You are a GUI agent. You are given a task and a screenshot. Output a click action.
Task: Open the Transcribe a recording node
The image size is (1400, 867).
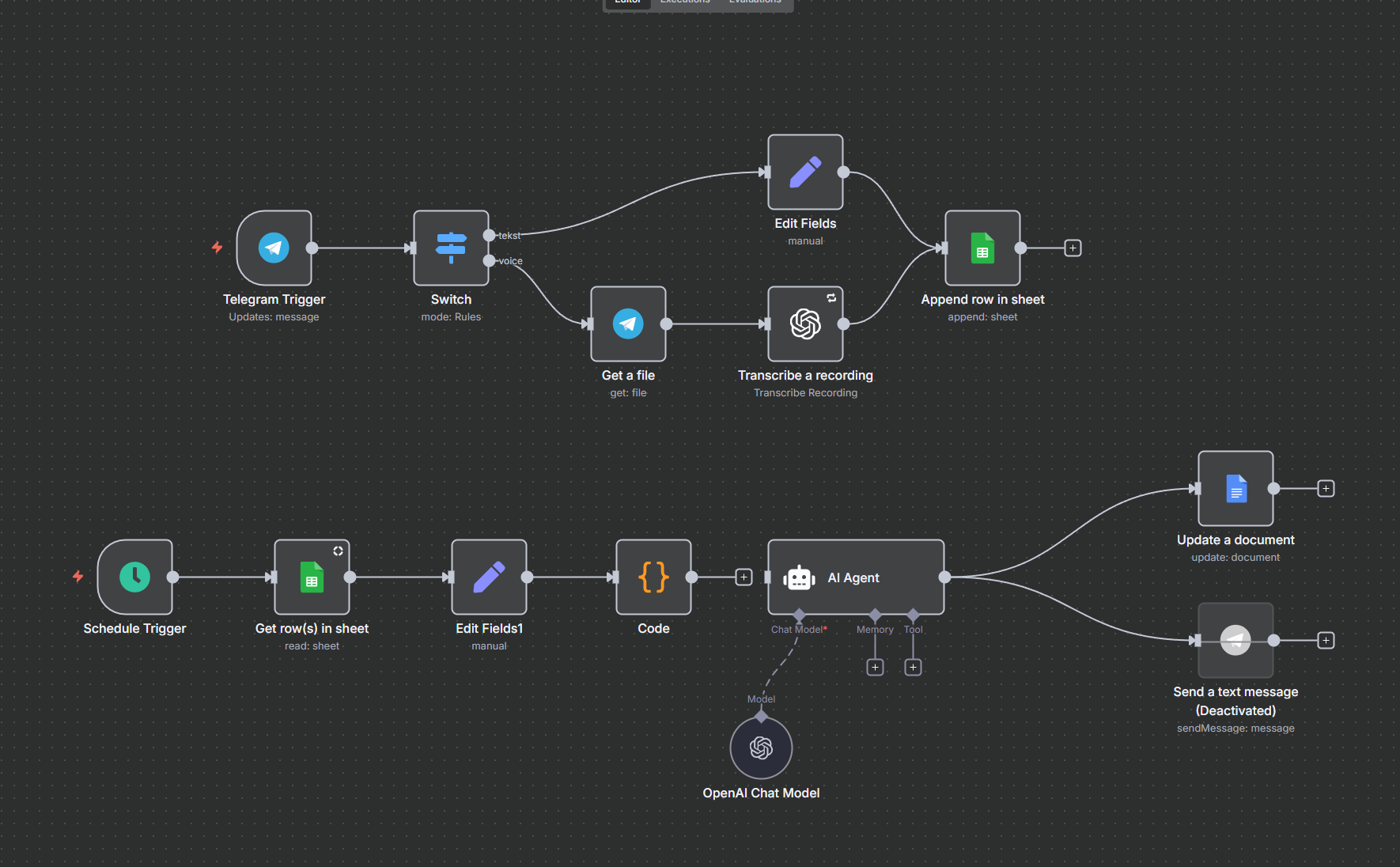(805, 324)
